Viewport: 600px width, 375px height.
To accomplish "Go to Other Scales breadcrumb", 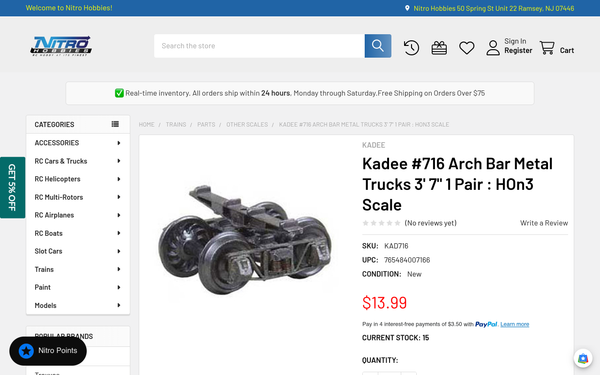I will coord(247,124).
